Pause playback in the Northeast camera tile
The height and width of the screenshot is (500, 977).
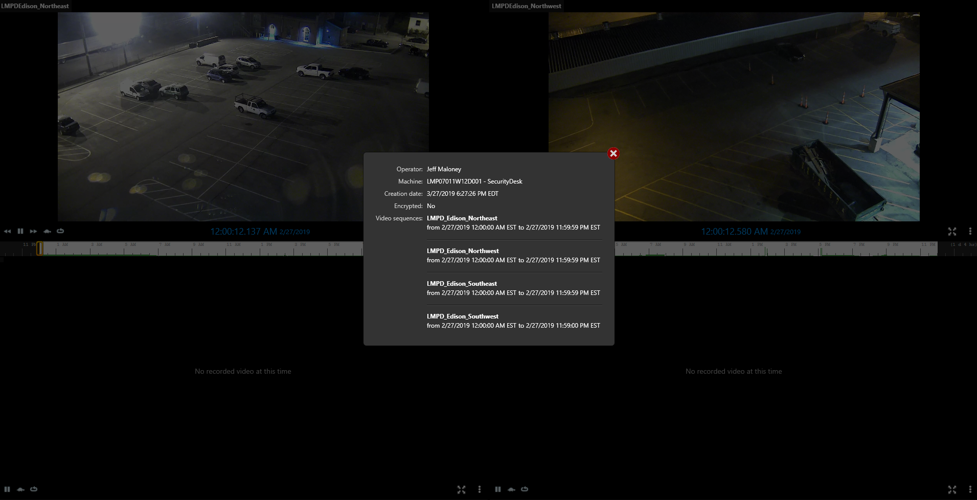click(20, 231)
